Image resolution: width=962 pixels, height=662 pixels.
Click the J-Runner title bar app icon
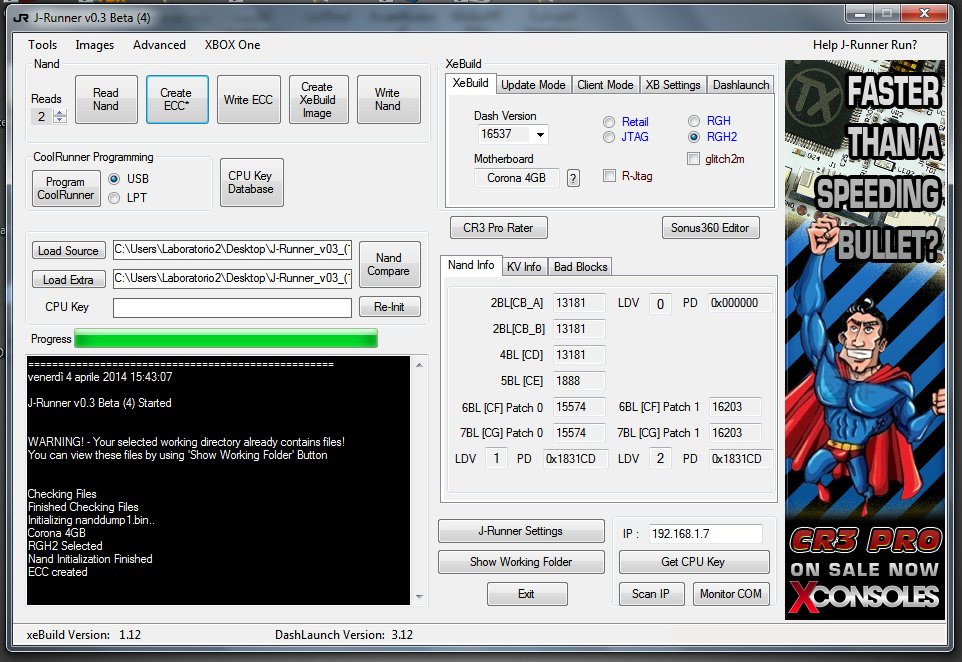click(21, 14)
